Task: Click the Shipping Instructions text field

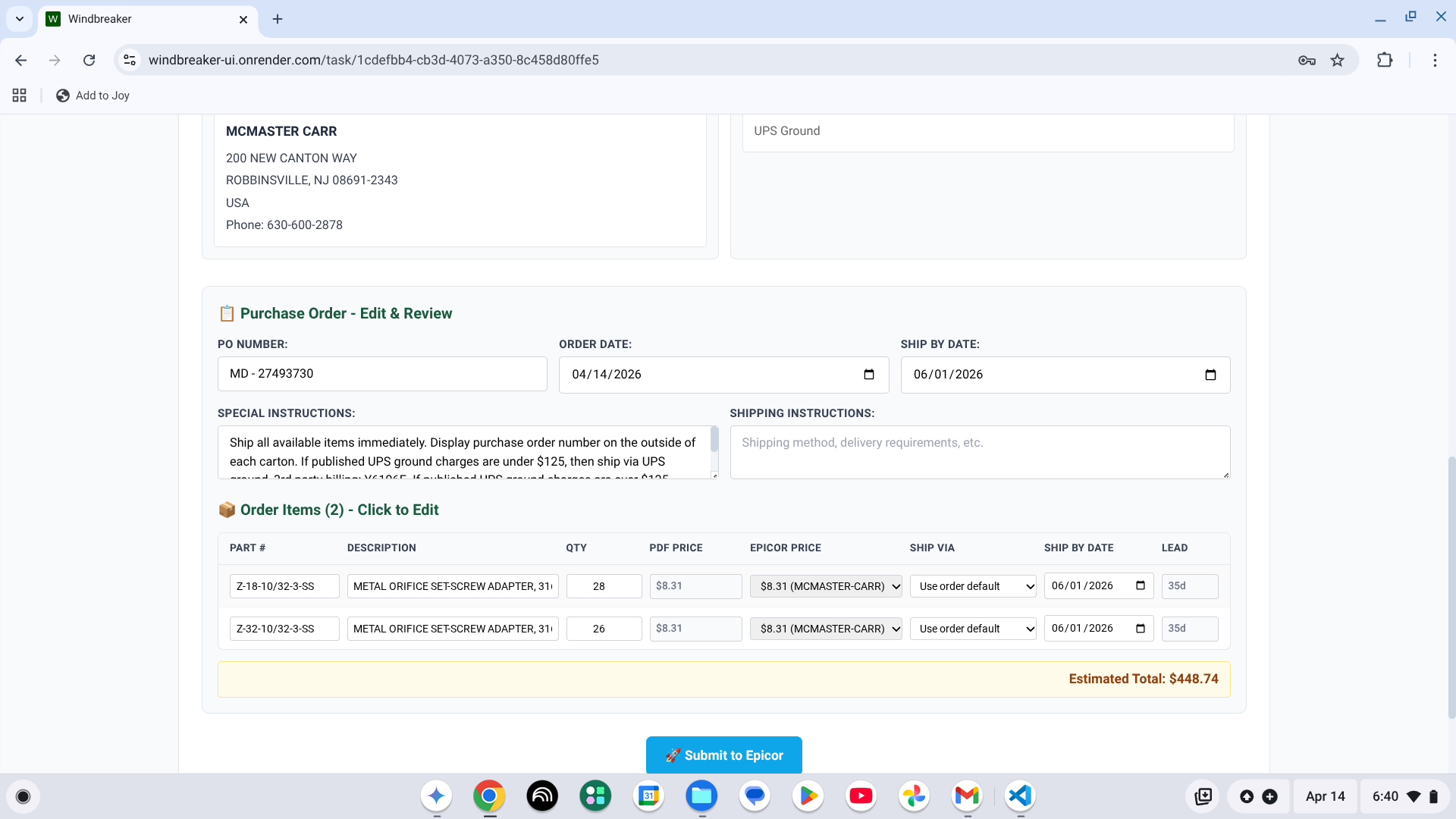Action: pyautogui.click(x=978, y=452)
